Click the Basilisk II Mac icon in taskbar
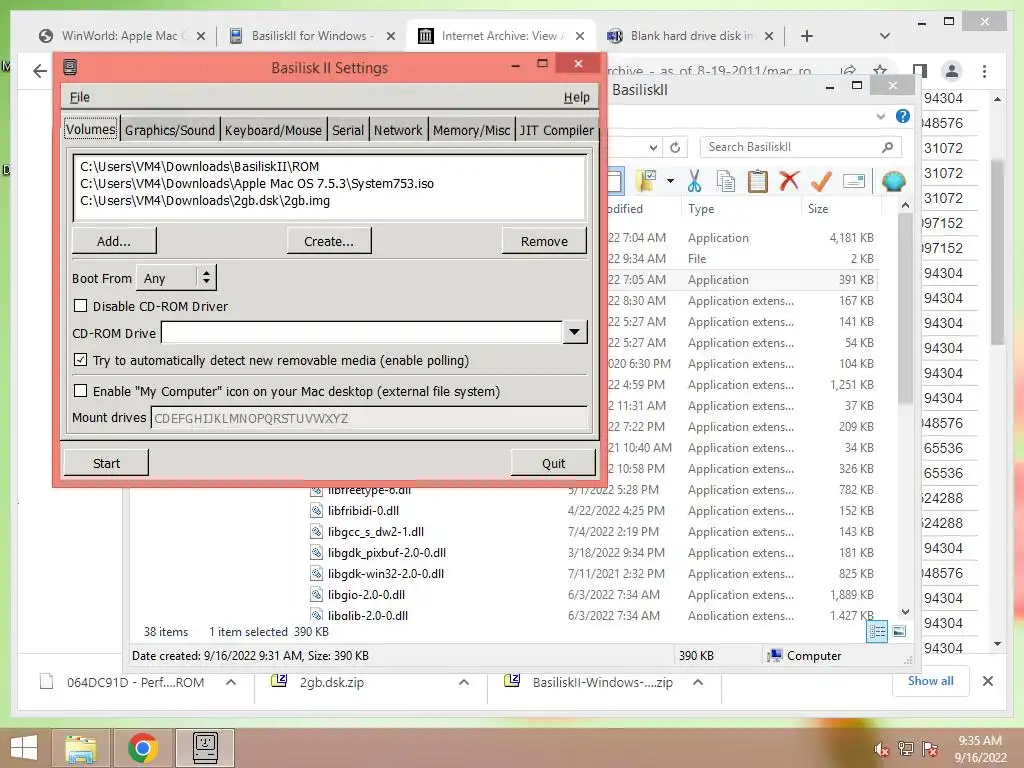The width and height of the screenshot is (1024, 768). pos(205,748)
